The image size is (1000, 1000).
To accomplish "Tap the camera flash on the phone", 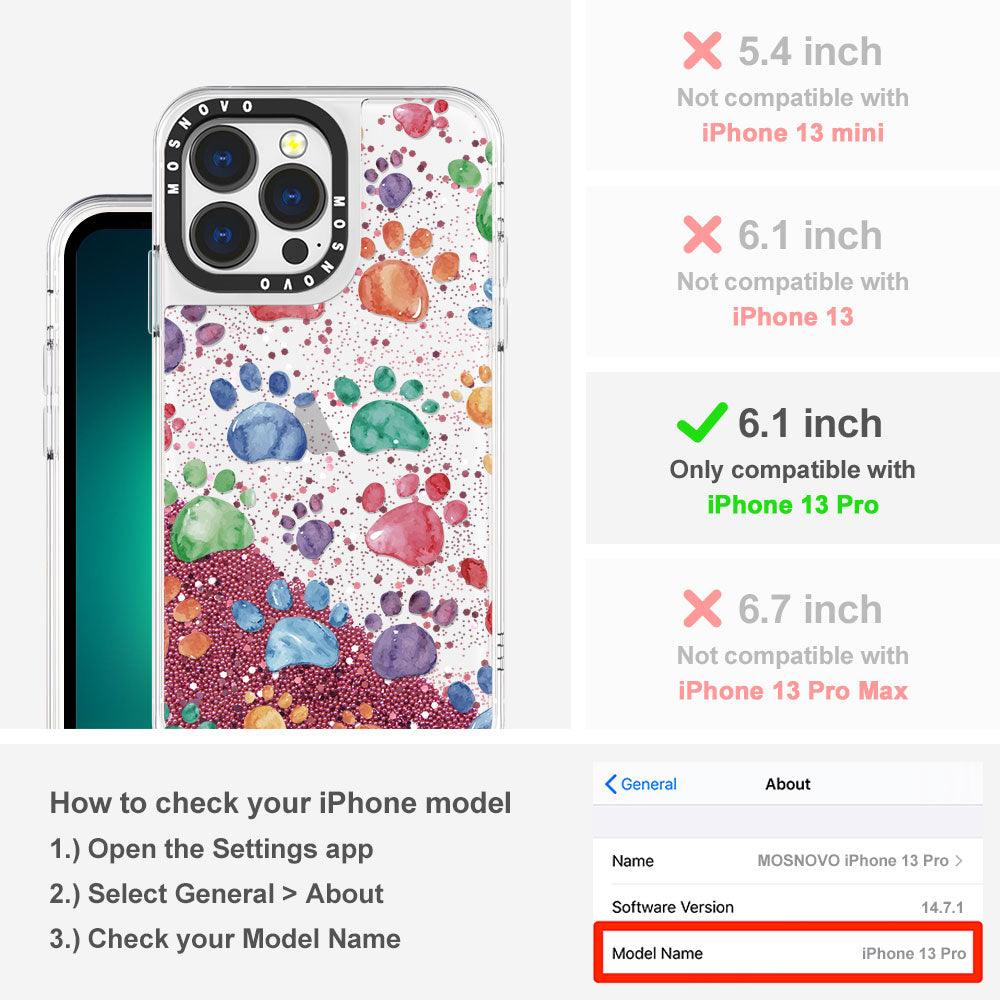I will coord(293,144).
